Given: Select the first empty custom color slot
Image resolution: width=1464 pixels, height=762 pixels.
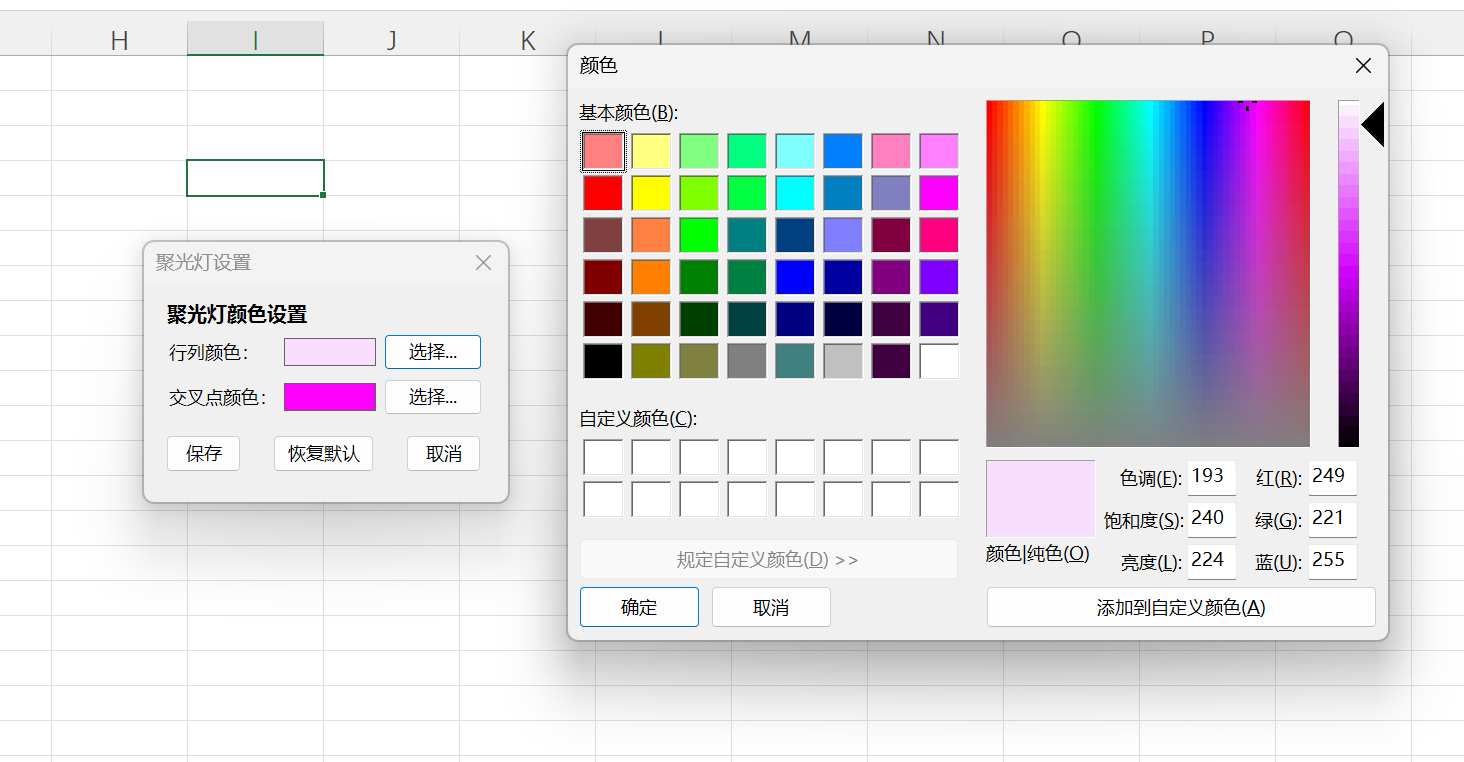Looking at the screenshot, I should click(x=603, y=457).
